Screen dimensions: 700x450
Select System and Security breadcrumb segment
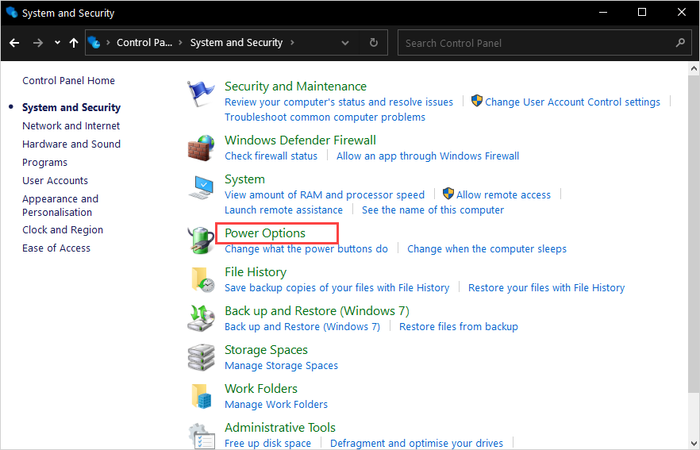pos(236,42)
